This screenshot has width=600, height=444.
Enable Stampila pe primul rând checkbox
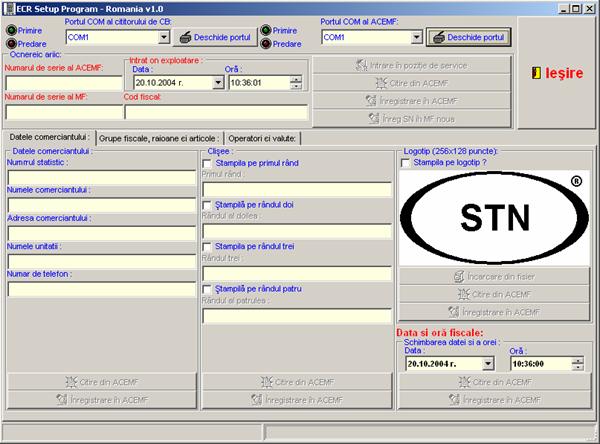207,162
